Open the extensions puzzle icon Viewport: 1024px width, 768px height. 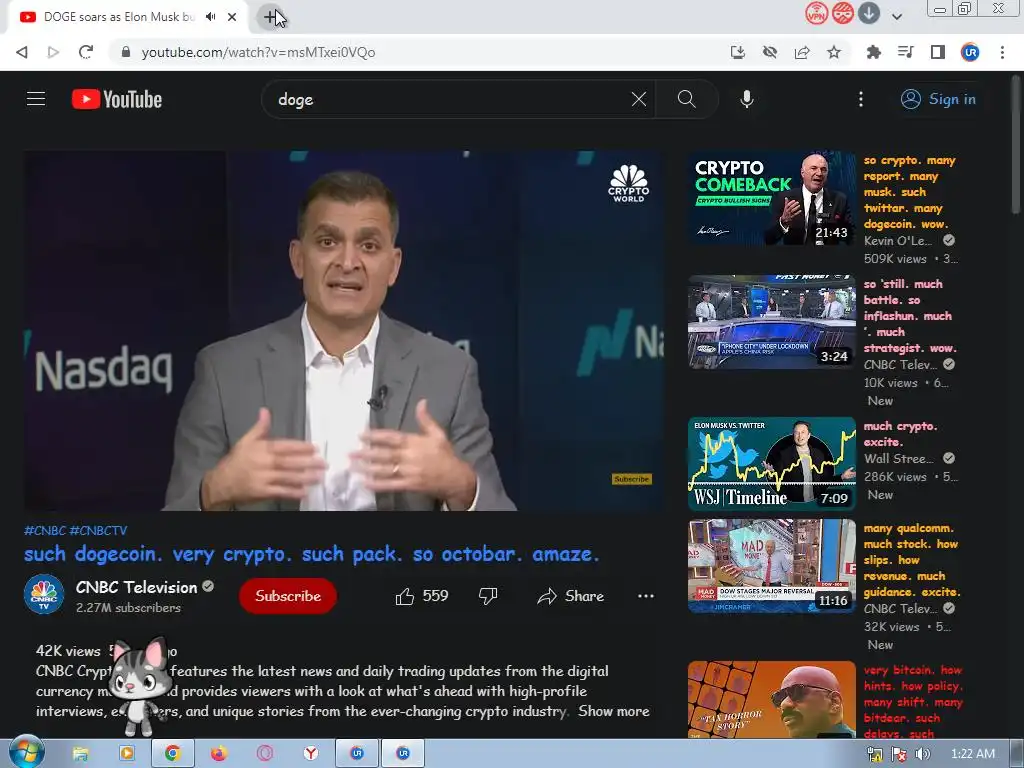(873, 52)
